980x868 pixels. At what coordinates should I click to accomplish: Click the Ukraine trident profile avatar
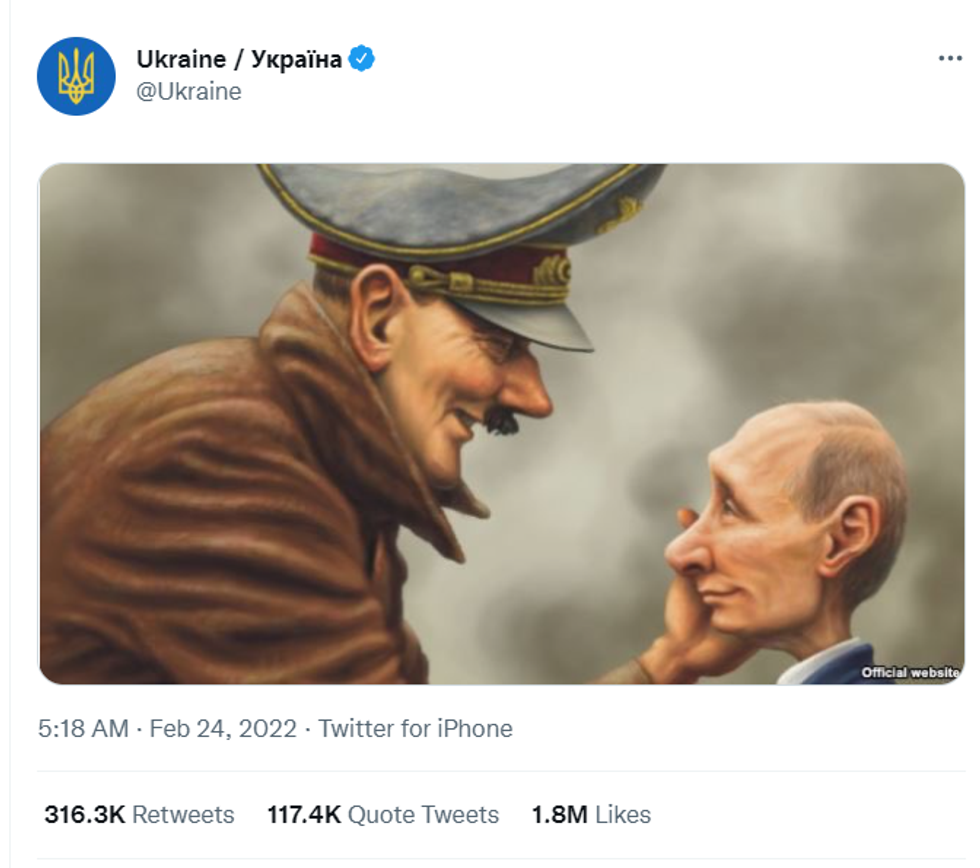[76, 76]
